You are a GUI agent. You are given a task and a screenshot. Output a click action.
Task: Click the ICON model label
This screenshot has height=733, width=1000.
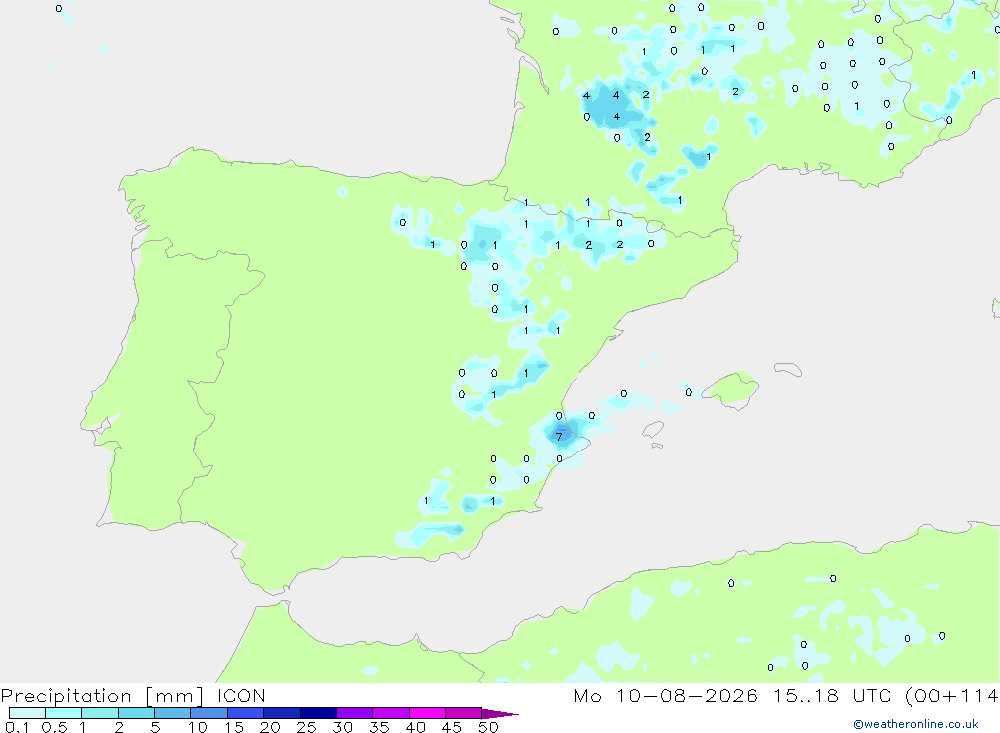[240, 695]
